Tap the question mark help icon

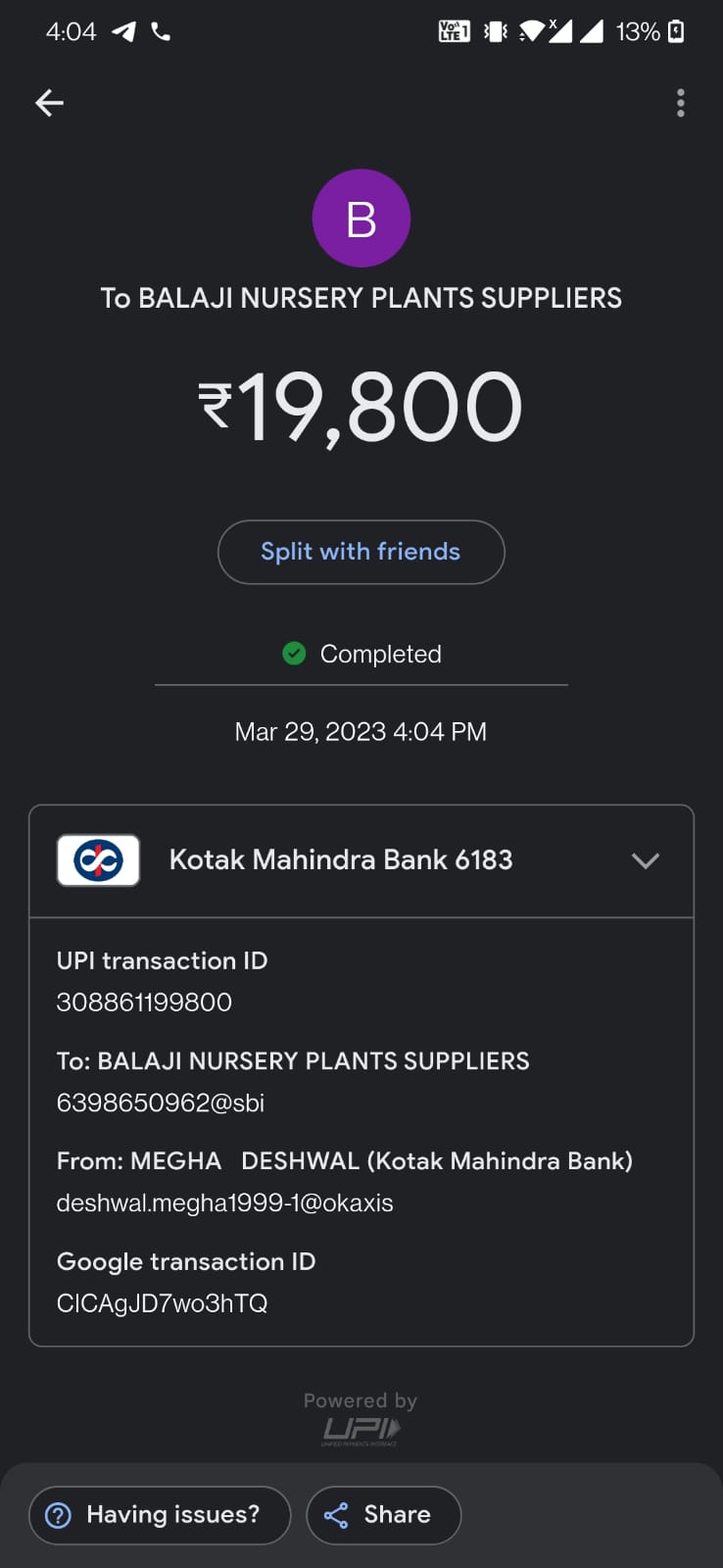pos(59,1515)
